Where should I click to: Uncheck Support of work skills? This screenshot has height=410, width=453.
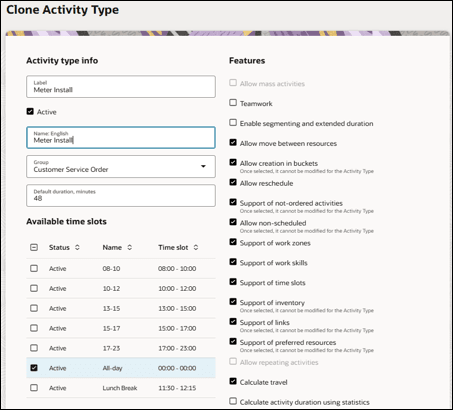coord(233,262)
